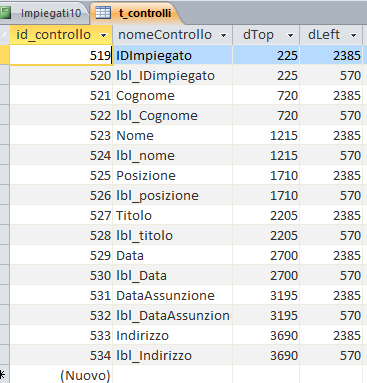
Task: Click the DataAssunzione cell in row 531
Action: [x=173, y=295]
